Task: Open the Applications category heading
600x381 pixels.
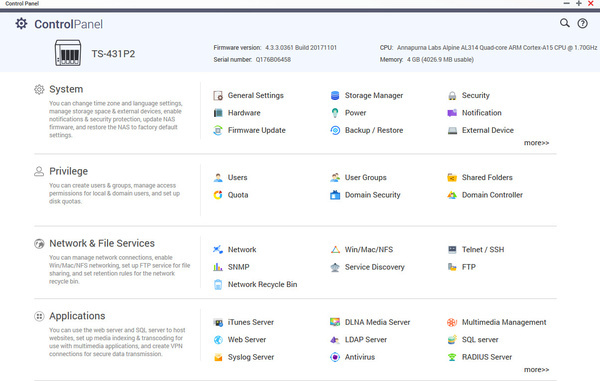Action: coord(77,316)
